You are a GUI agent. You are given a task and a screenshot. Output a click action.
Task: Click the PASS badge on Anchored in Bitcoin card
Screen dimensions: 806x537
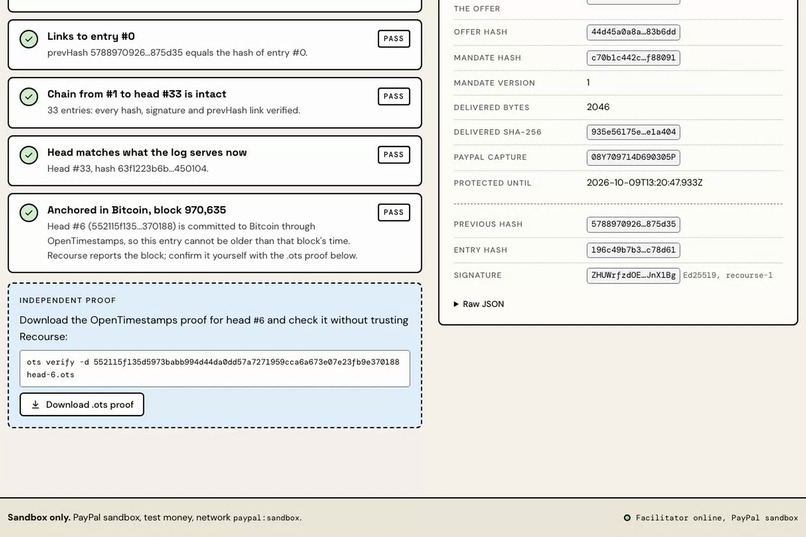pyautogui.click(x=394, y=212)
